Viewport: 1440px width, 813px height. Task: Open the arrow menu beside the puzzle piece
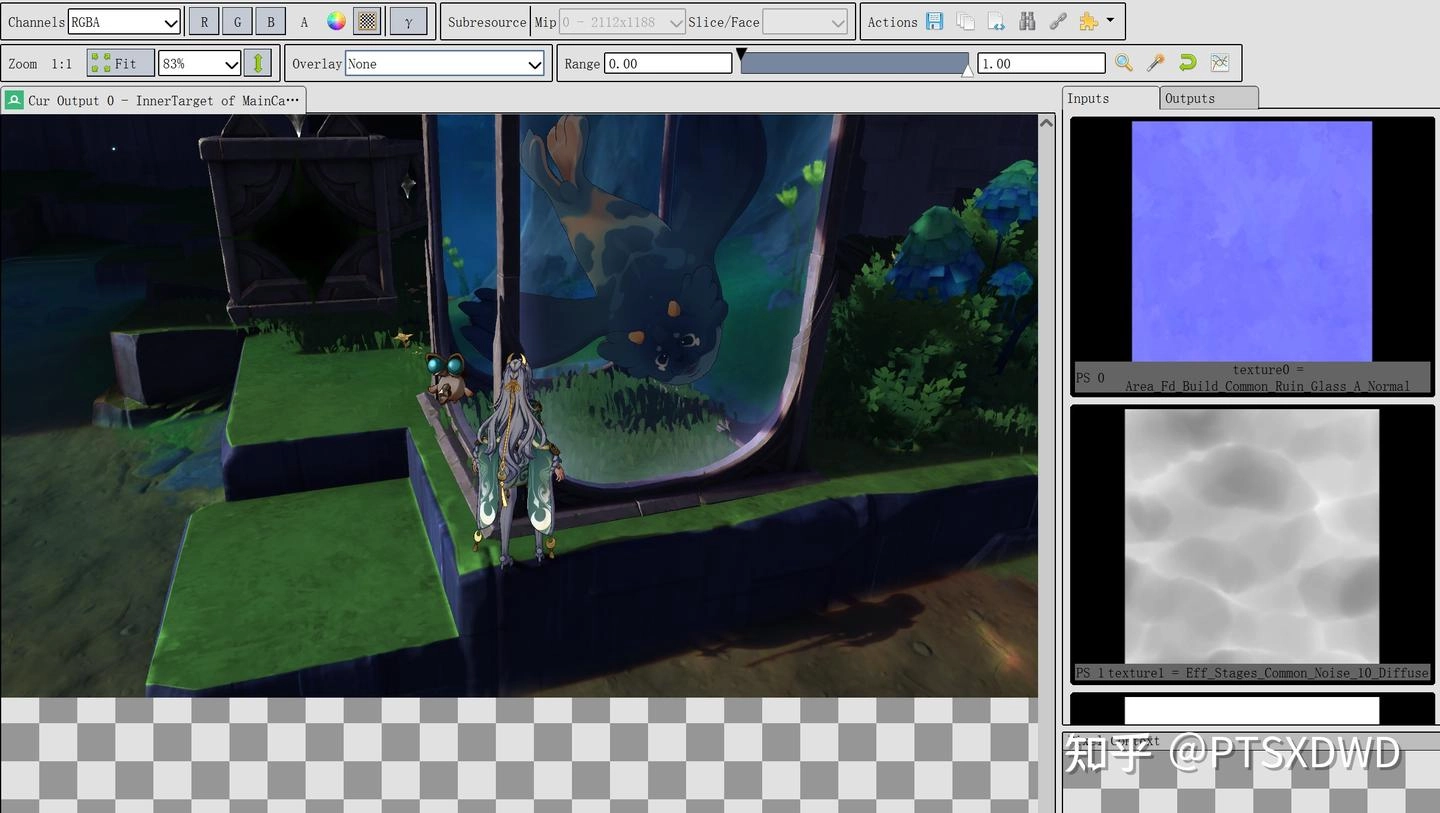[x=1110, y=21]
